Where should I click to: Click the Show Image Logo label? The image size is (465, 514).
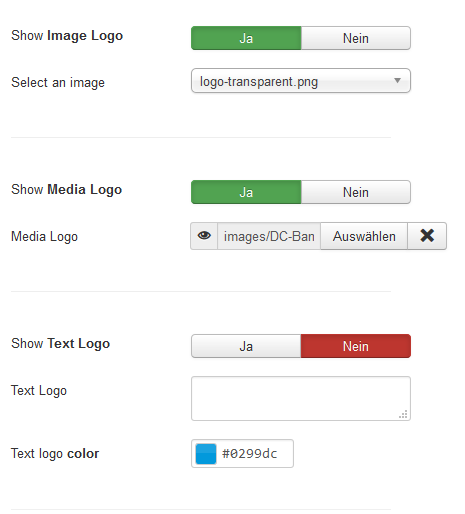[67, 36]
